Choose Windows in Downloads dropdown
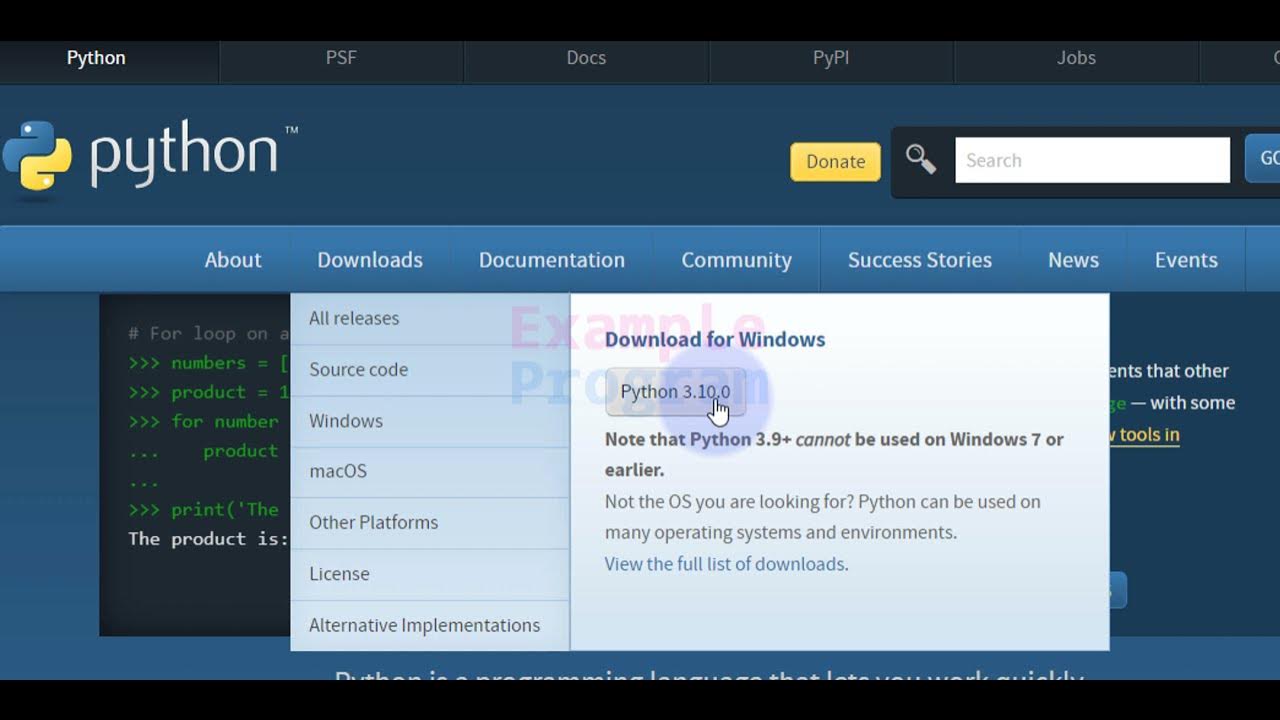 click(430, 421)
